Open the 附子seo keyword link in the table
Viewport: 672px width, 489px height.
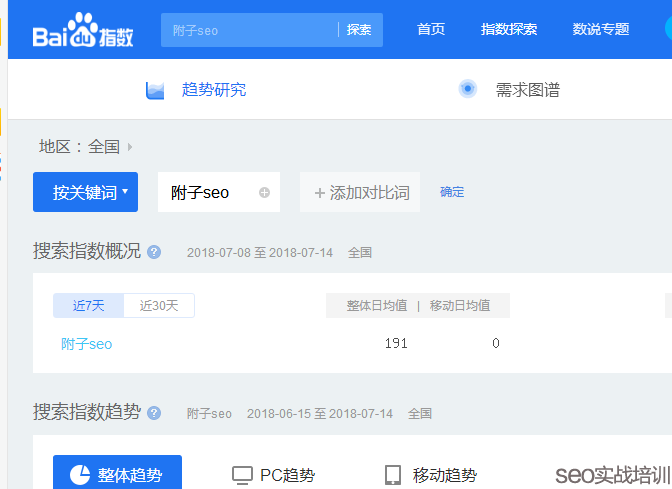(87, 344)
